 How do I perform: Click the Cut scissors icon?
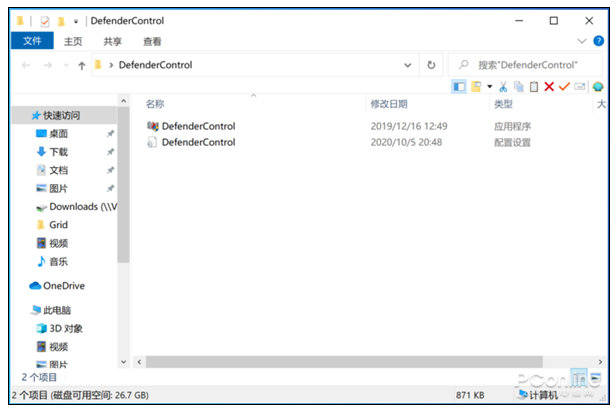(x=503, y=86)
